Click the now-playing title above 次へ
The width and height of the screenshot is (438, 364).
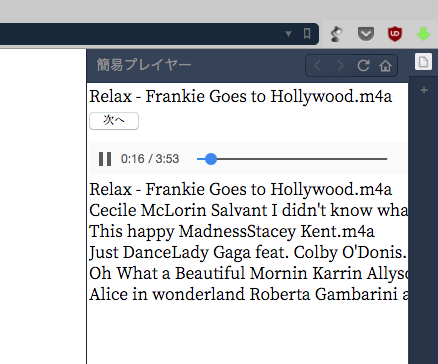tap(241, 97)
